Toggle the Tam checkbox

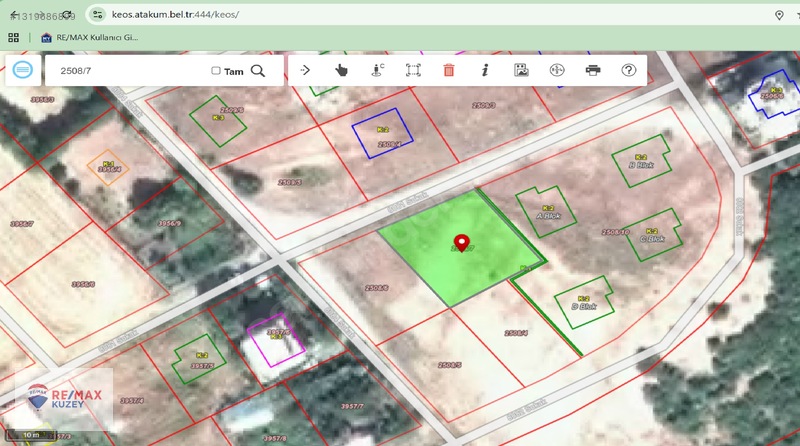pos(216,70)
